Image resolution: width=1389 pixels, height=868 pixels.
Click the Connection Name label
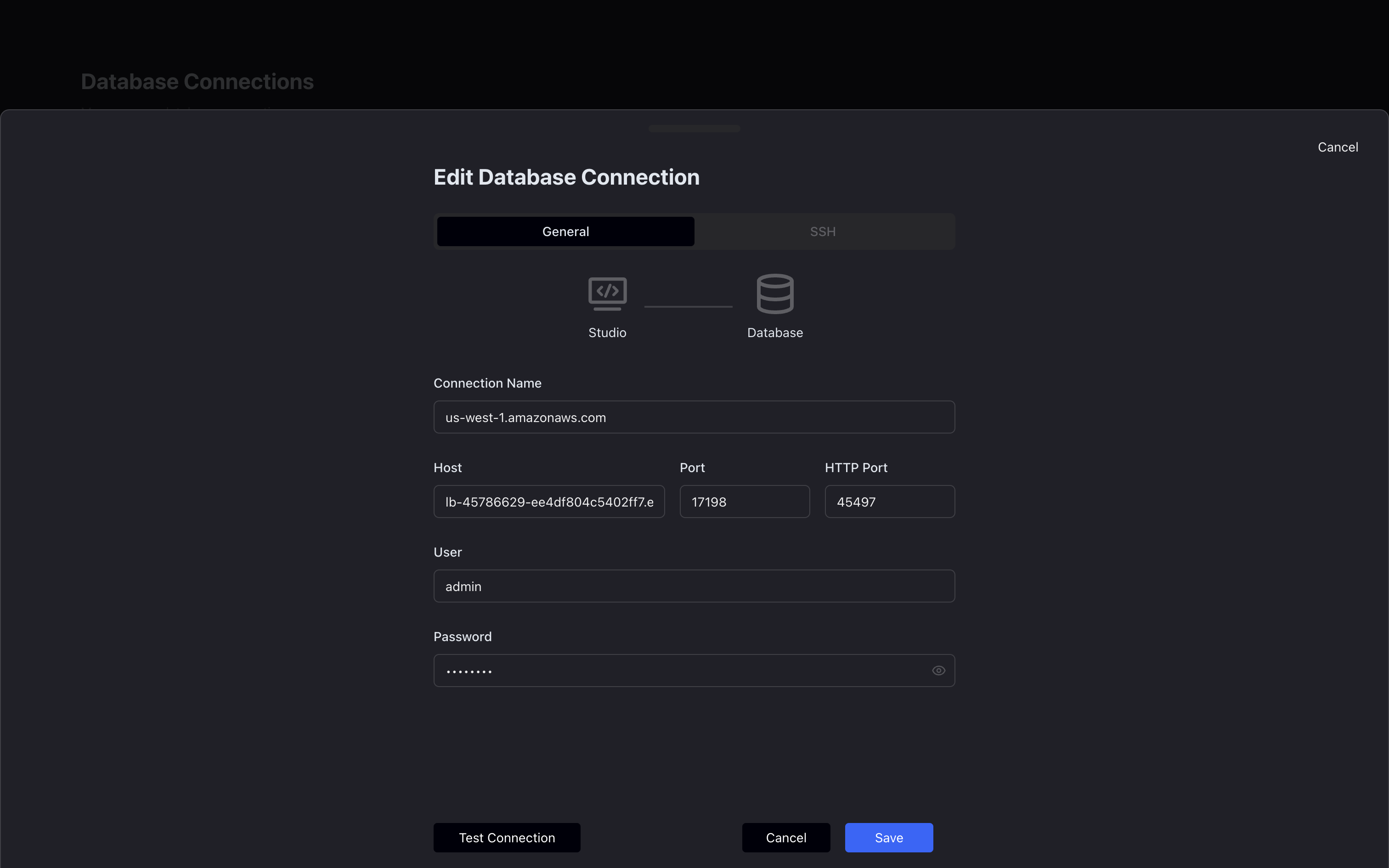click(487, 383)
